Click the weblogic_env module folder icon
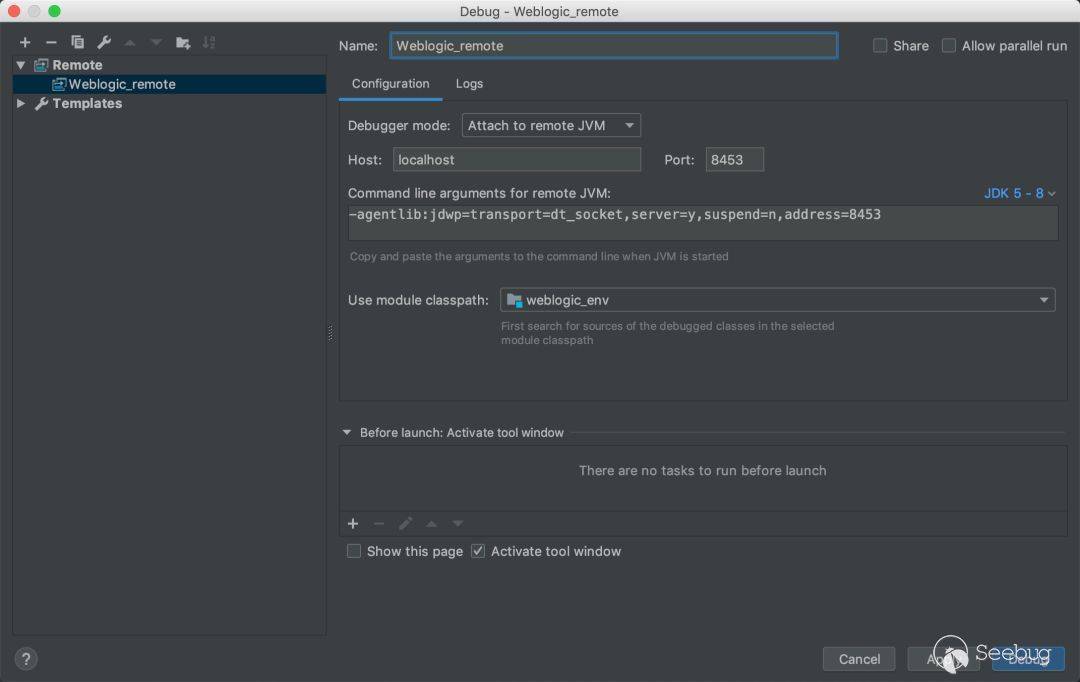1080x682 pixels. pyautogui.click(x=515, y=300)
